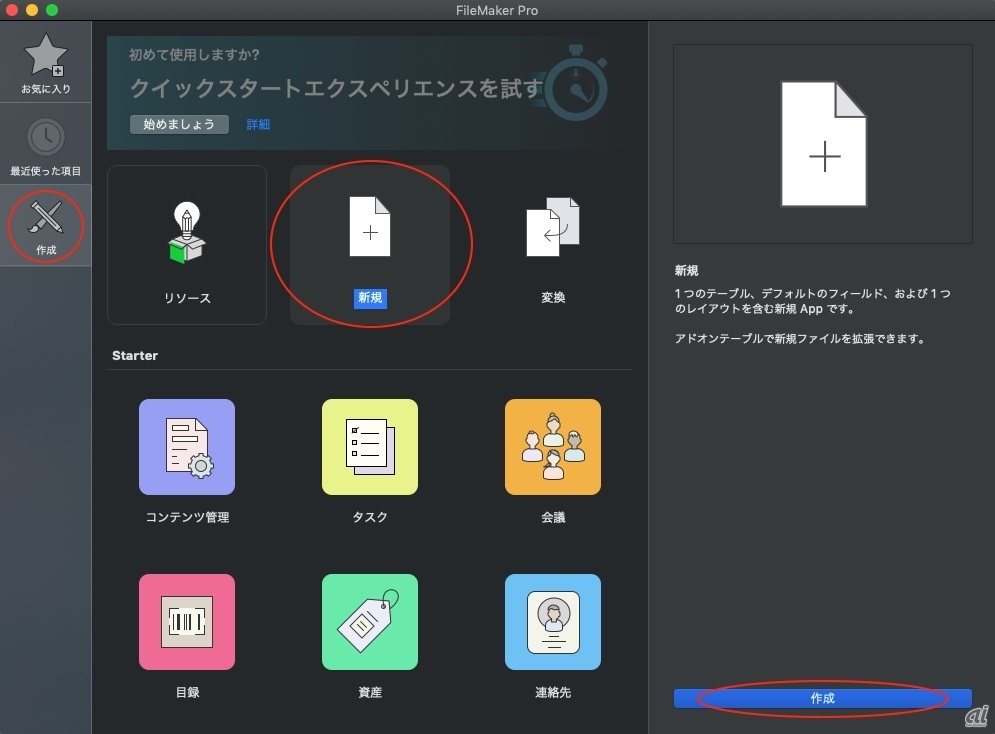Click the 作成 pencil and brush icon
The image size is (995, 734).
click(x=45, y=217)
